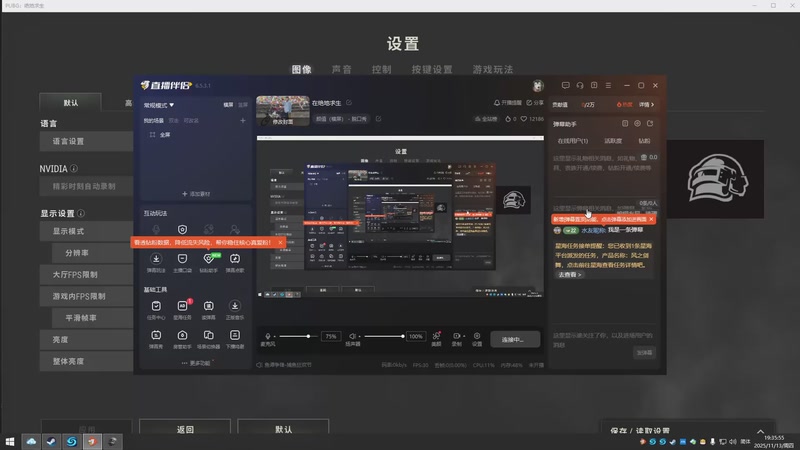The image size is (800, 450).
Task: Click the 连接中... stream button
Action: click(x=515, y=339)
